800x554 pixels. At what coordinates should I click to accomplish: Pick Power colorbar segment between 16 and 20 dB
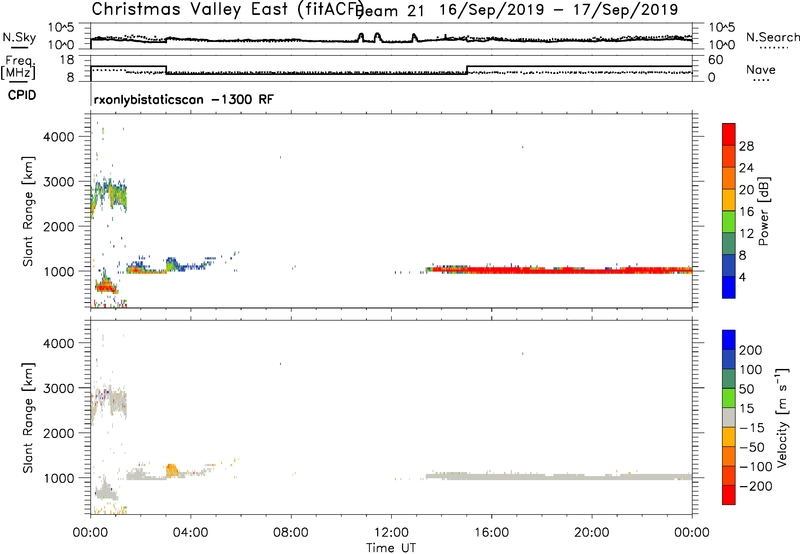[729, 200]
